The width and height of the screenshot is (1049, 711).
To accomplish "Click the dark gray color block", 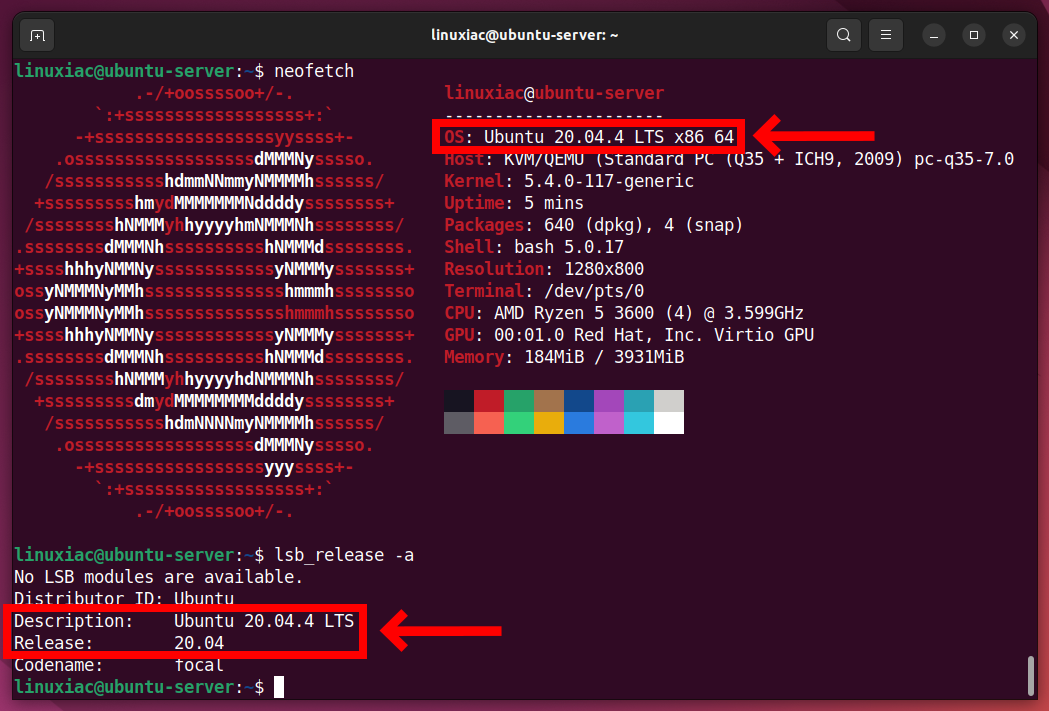I will (x=459, y=423).
